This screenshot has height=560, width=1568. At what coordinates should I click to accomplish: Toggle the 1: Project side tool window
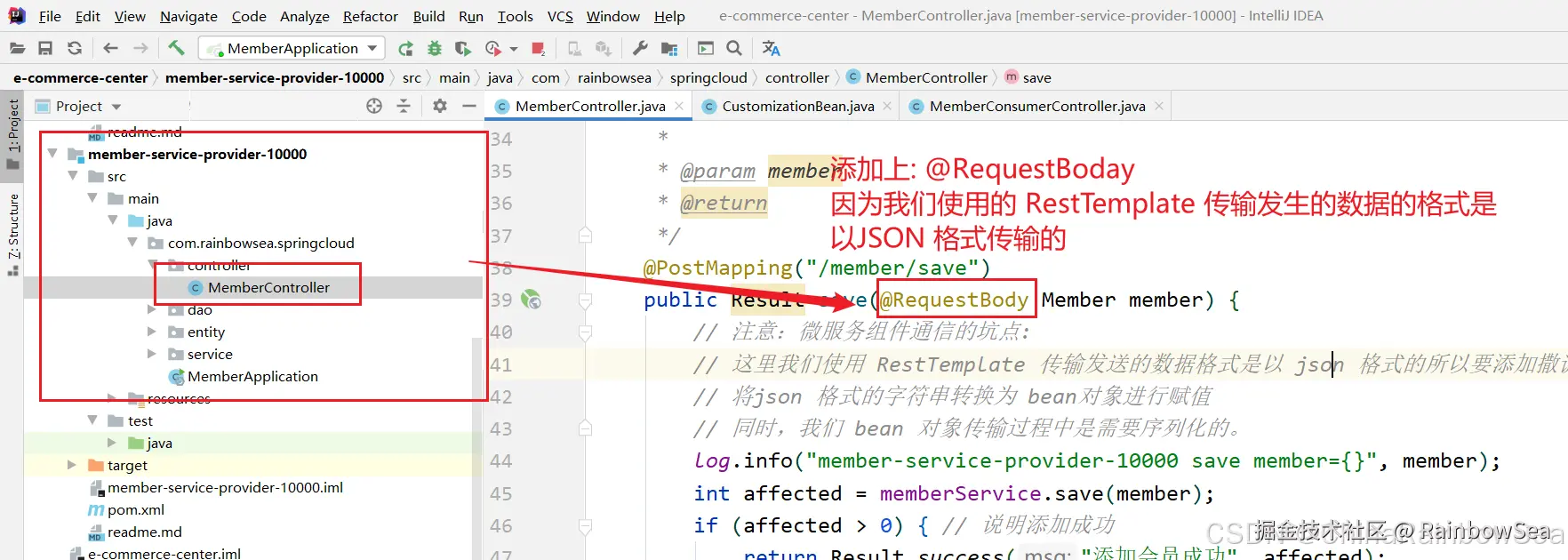(x=13, y=134)
